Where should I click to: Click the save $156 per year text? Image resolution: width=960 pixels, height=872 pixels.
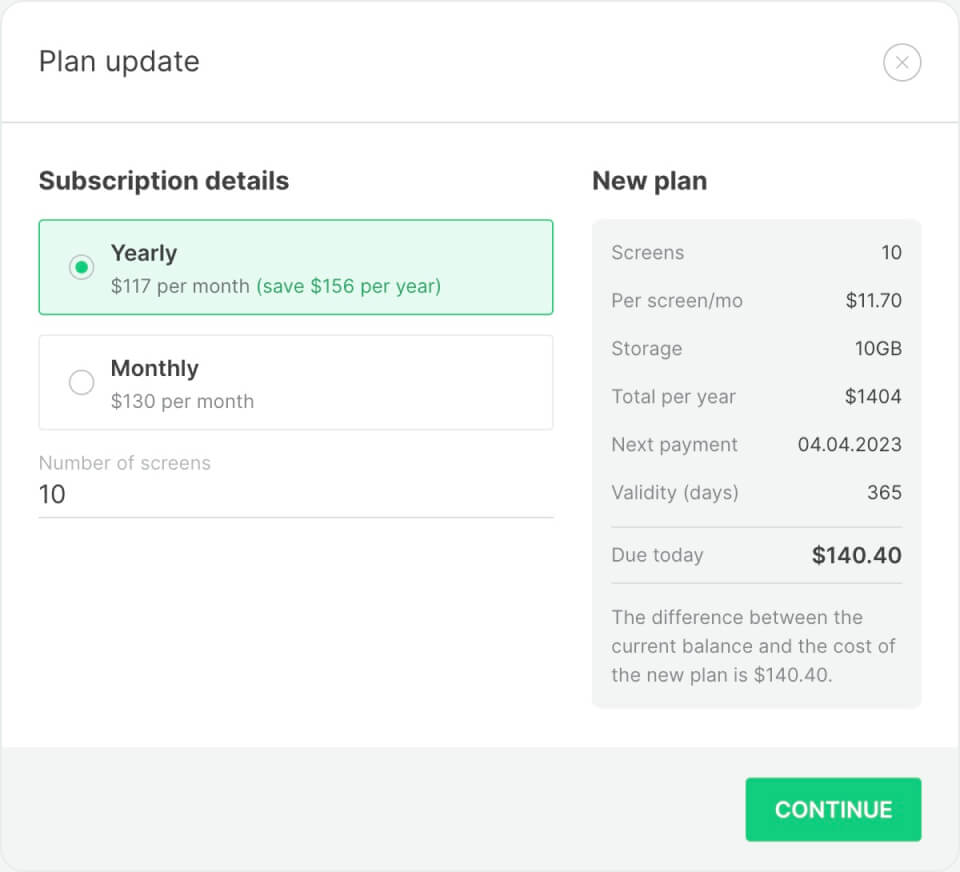click(348, 286)
